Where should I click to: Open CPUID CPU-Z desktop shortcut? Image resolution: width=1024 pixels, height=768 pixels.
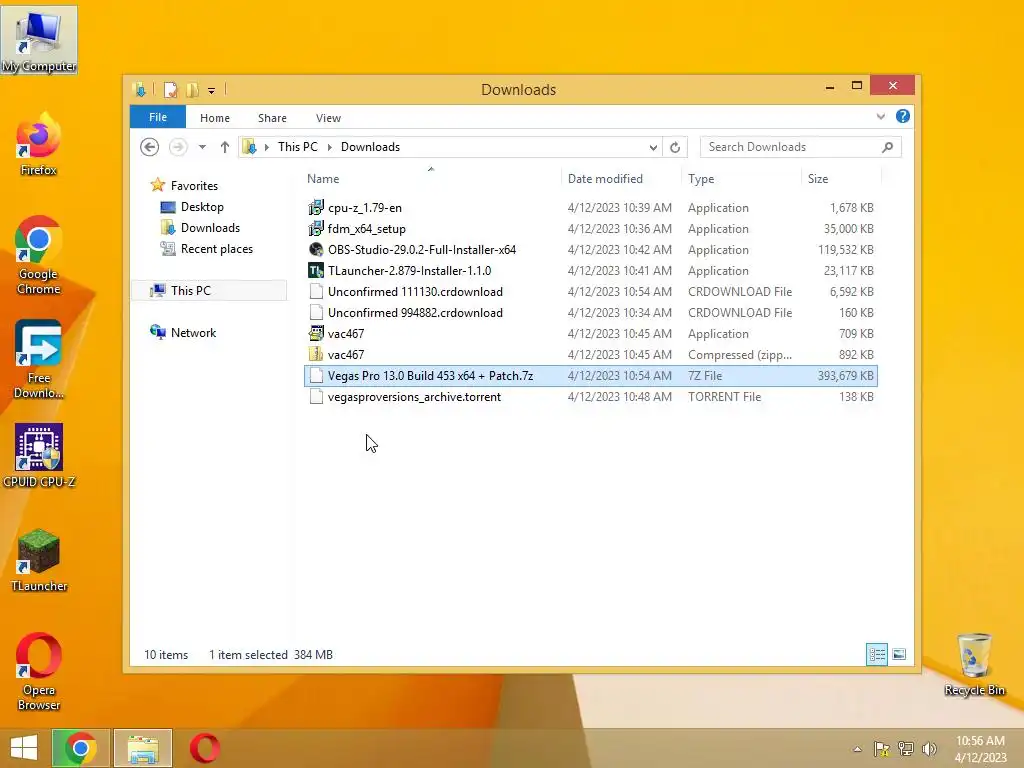[x=39, y=456]
